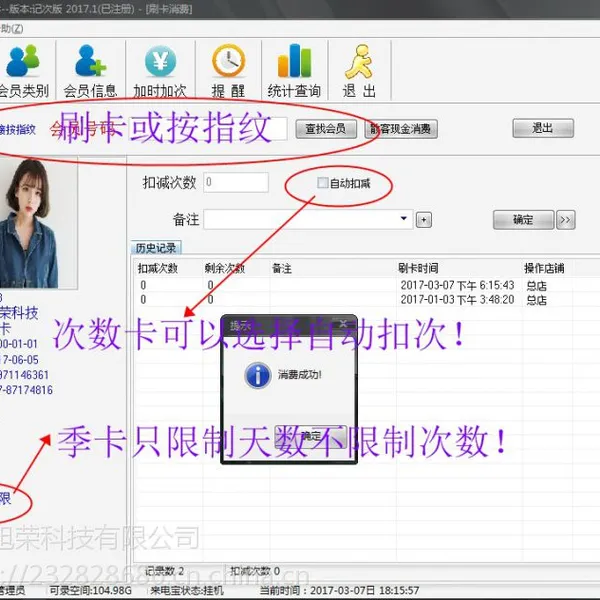Click the 可录空间:104.98G status entry
Viewport: 600px width, 600px height.
pyautogui.click(x=90, y=590)
